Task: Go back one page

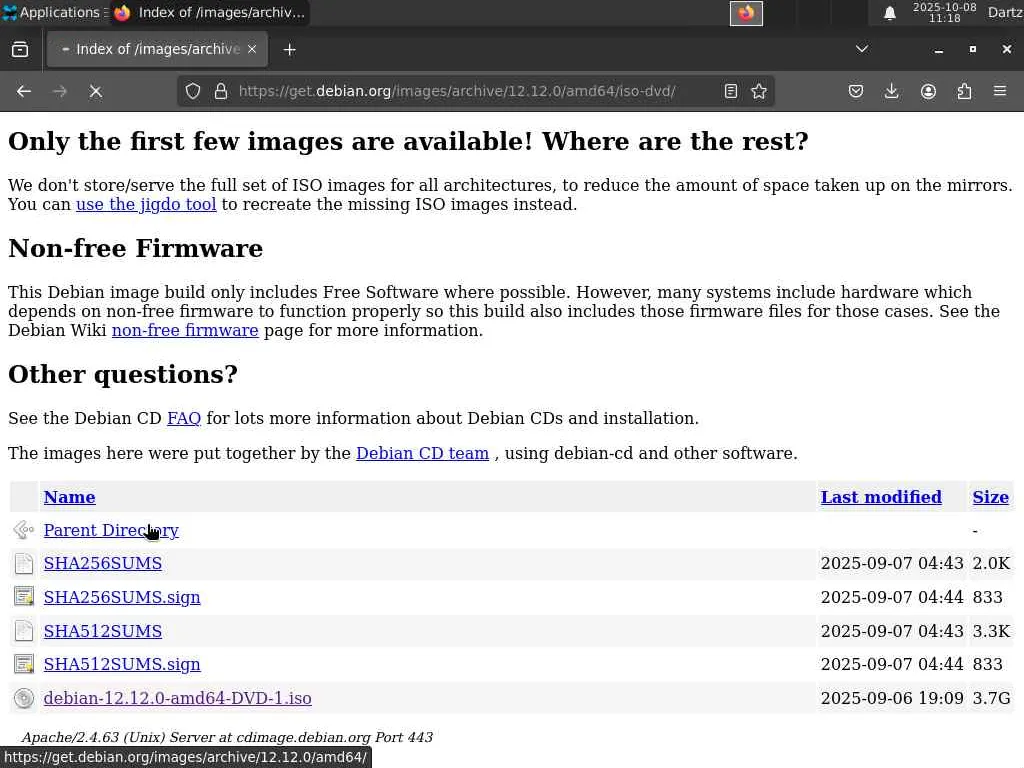Action: tap(24, 91)
